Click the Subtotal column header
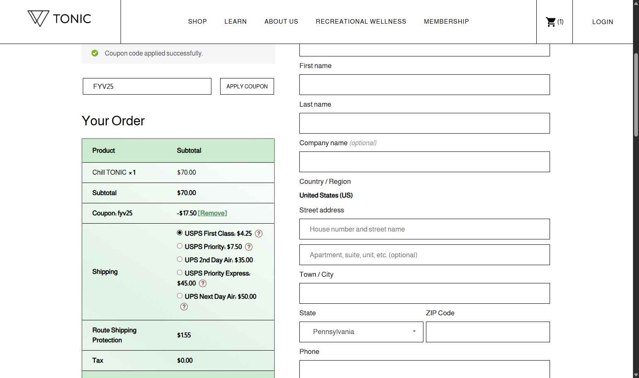The width and height of the screenshot is (639, 378). tap(189, 150)
